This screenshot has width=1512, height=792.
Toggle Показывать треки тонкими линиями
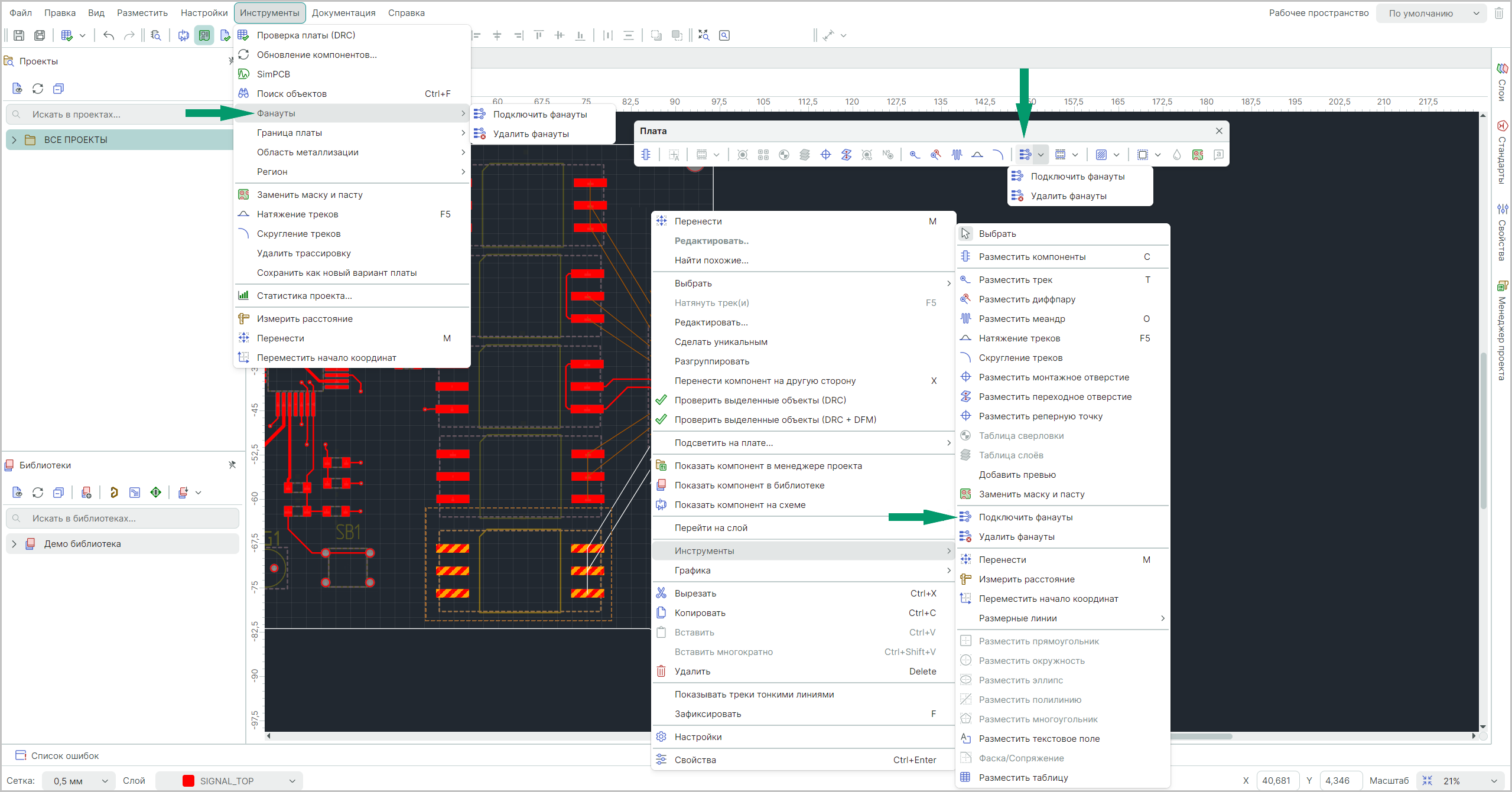click(754, 695)
